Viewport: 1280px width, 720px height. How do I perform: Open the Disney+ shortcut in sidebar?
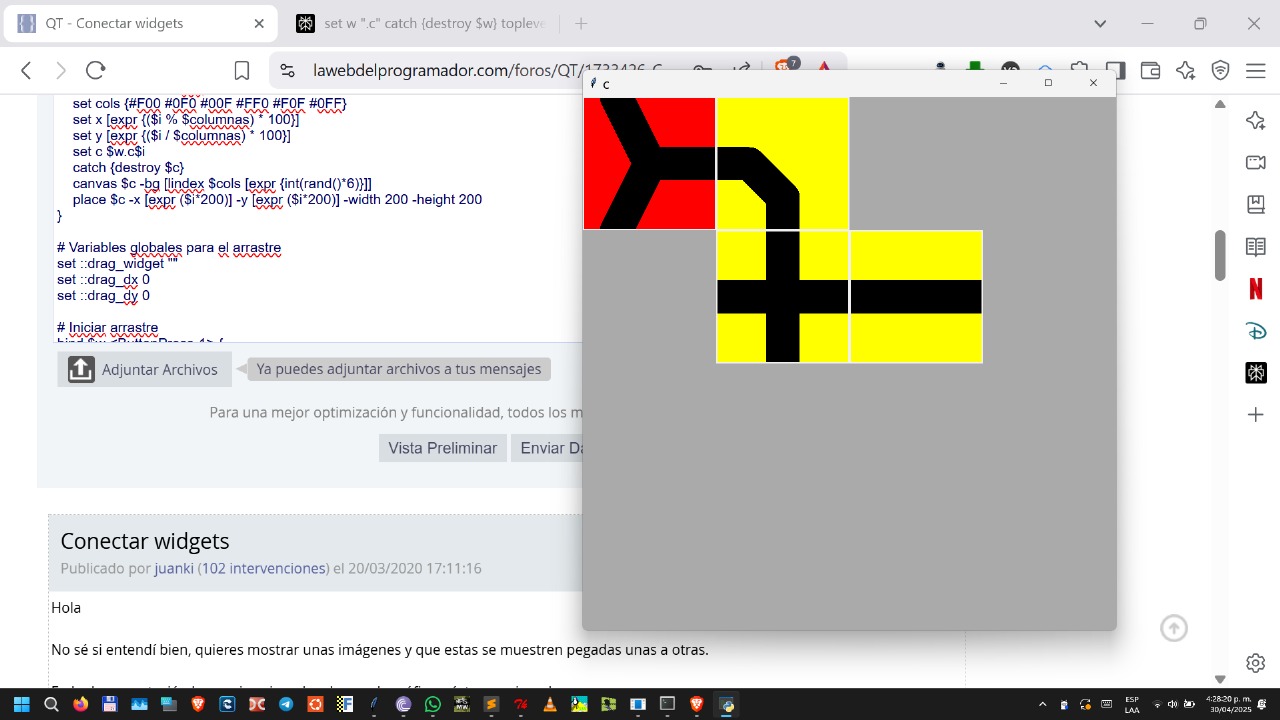pyautogui.click(x=1256, y=331)
